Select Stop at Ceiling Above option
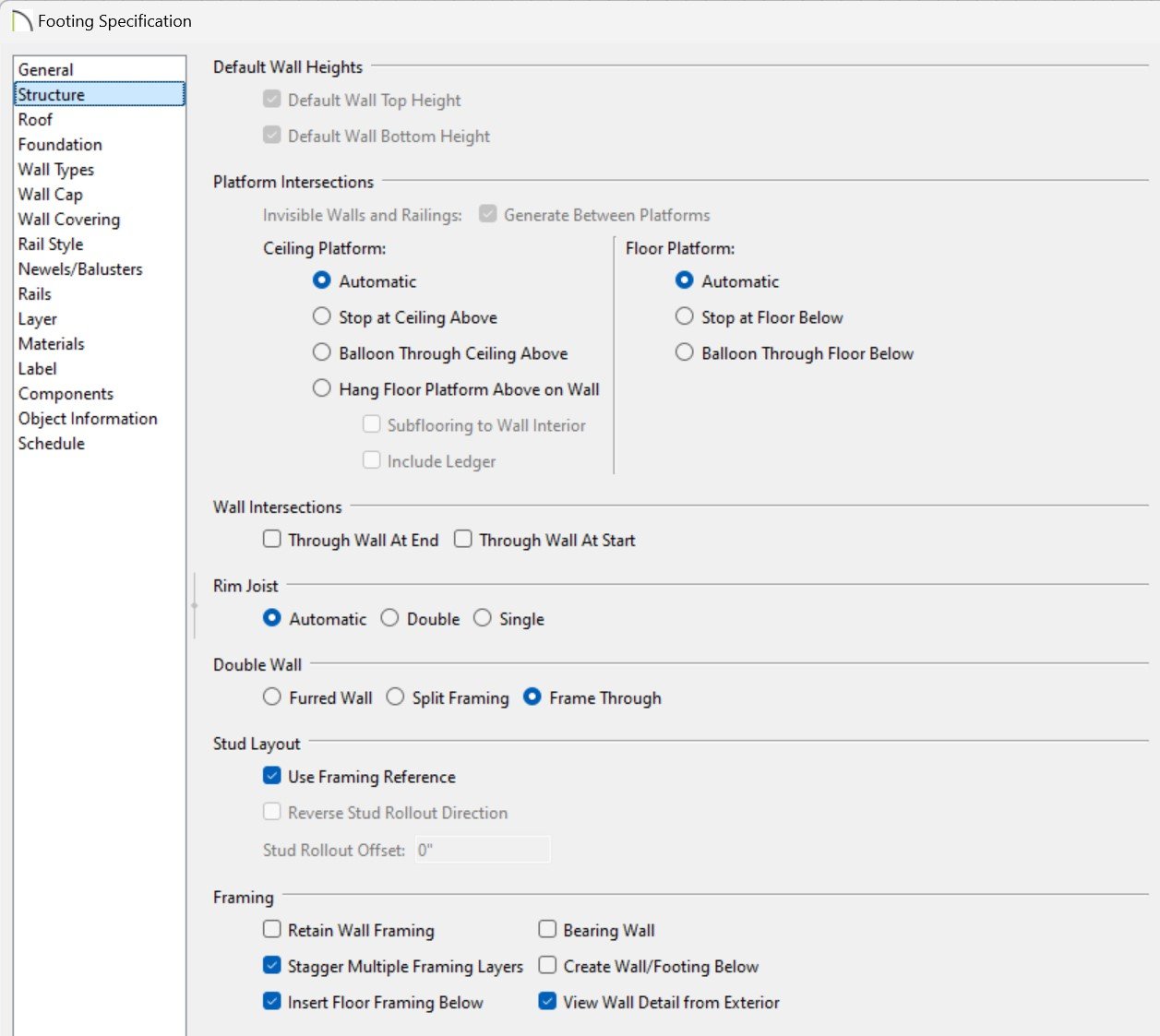 tap(322, 317)
